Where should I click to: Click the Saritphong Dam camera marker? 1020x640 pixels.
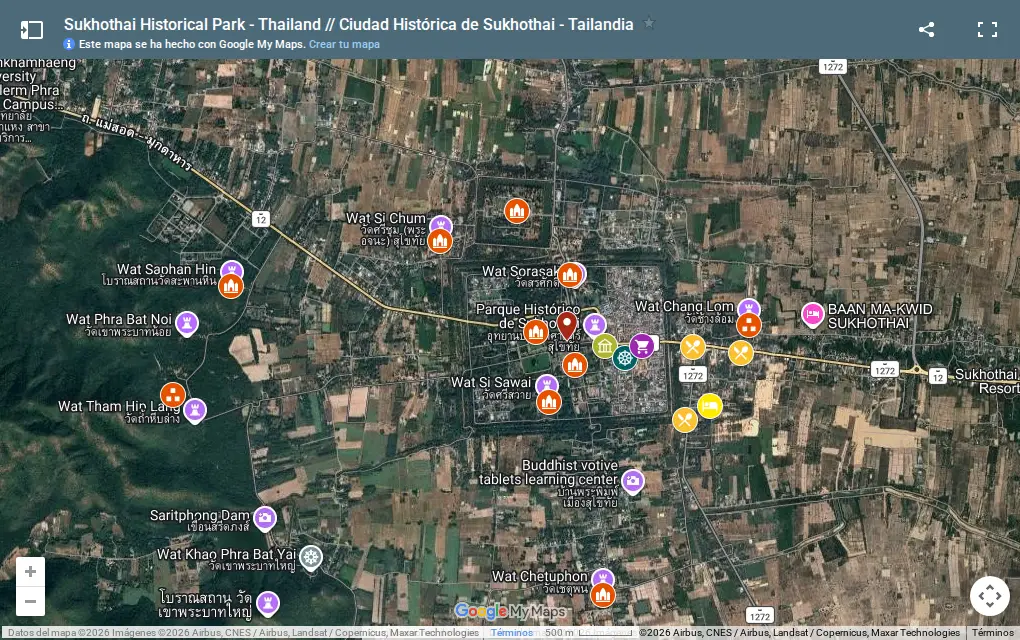[x=265, y=518]
